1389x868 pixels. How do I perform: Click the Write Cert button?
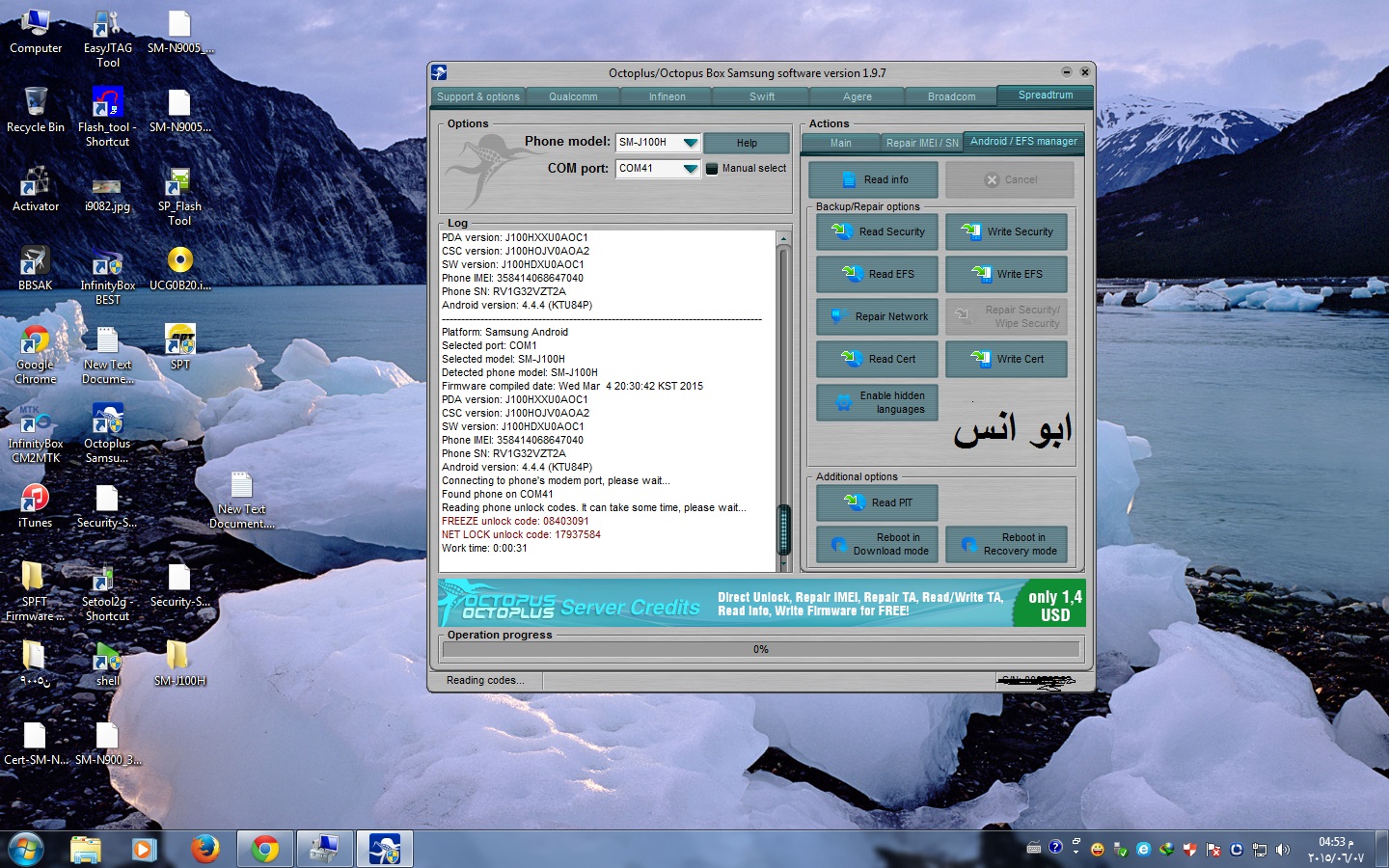(1006, 359)
